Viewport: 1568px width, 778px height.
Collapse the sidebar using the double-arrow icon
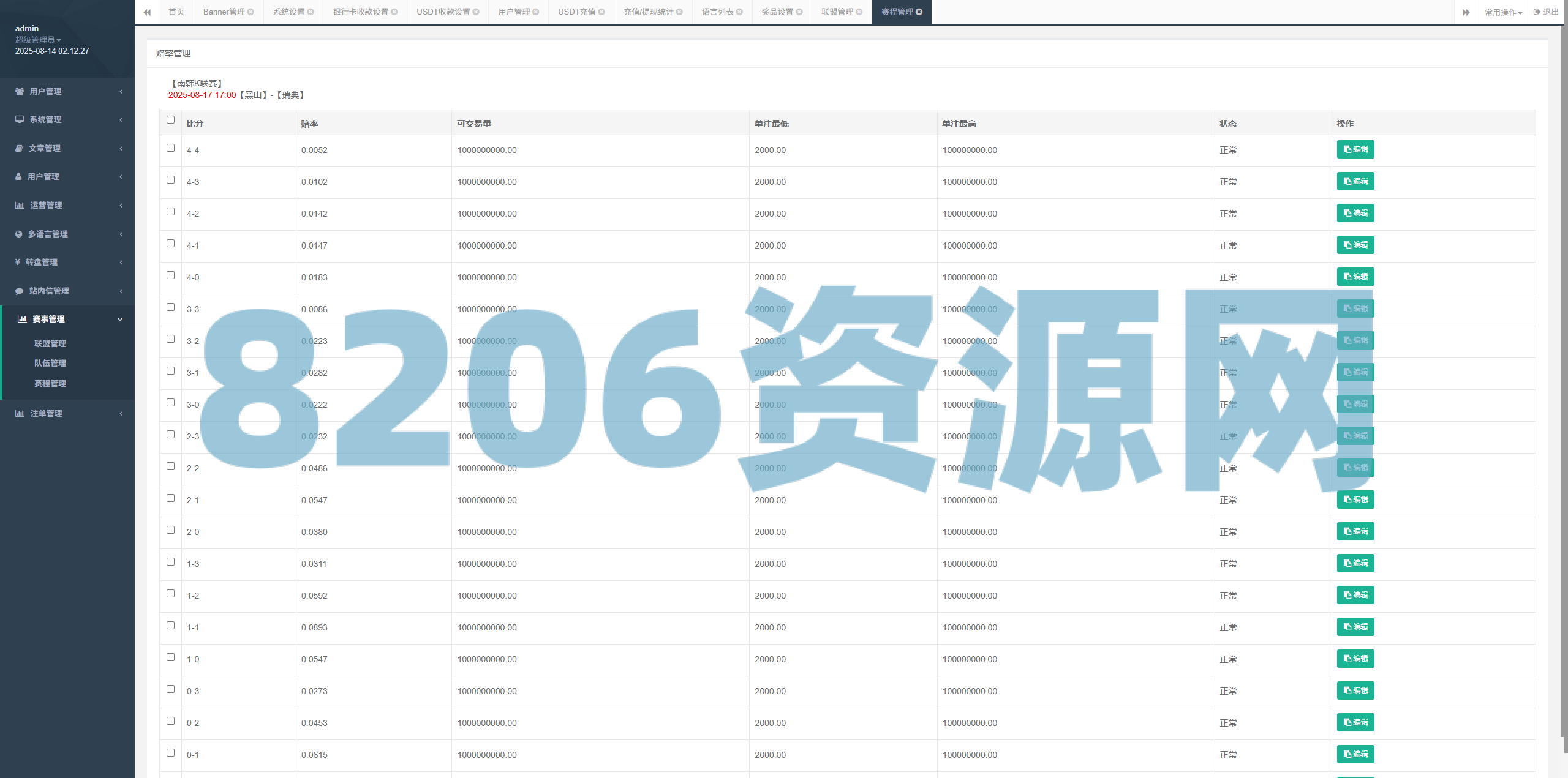148,12
